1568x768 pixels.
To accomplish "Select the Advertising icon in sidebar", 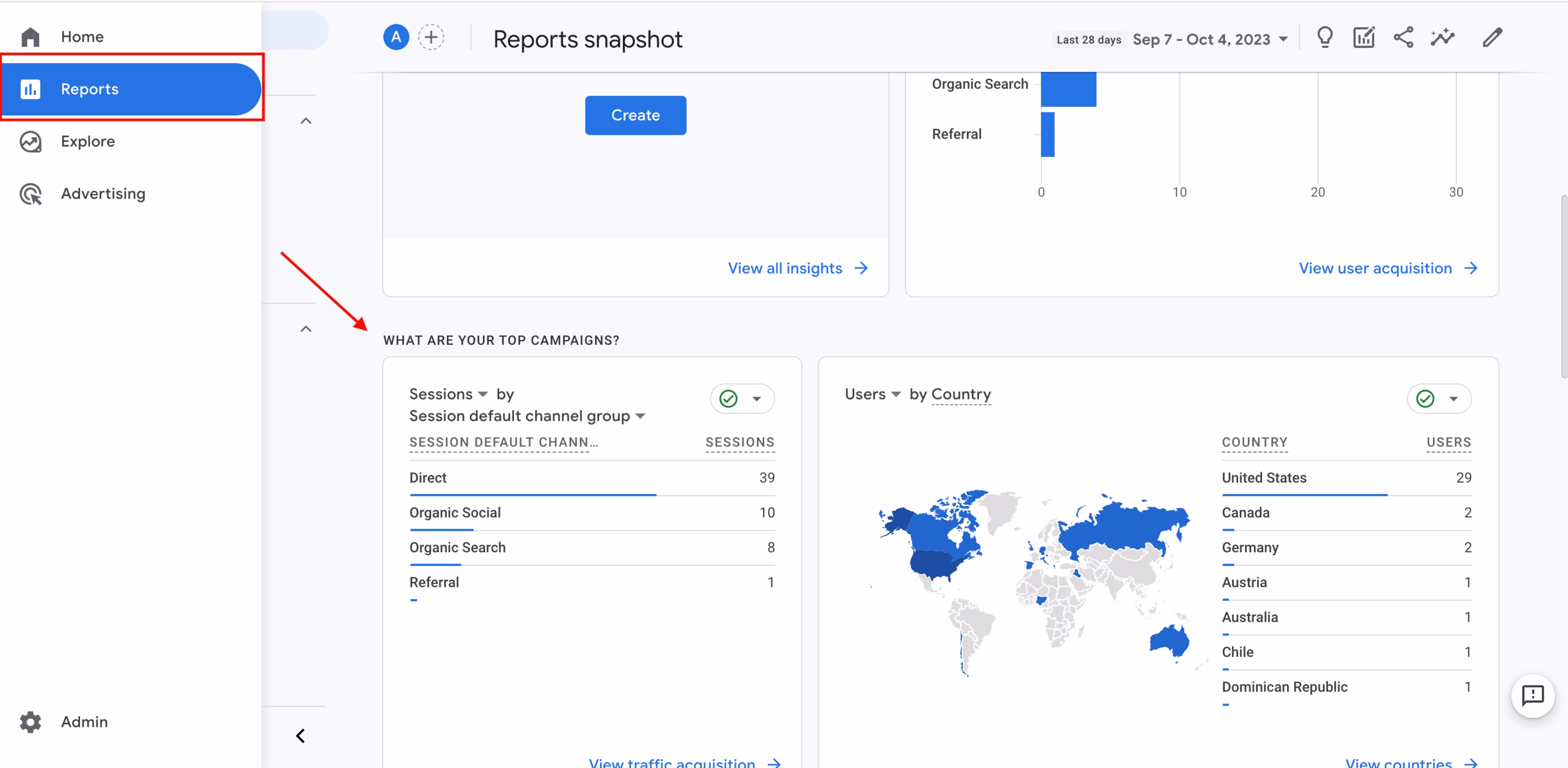I will [x=30, y=194].
